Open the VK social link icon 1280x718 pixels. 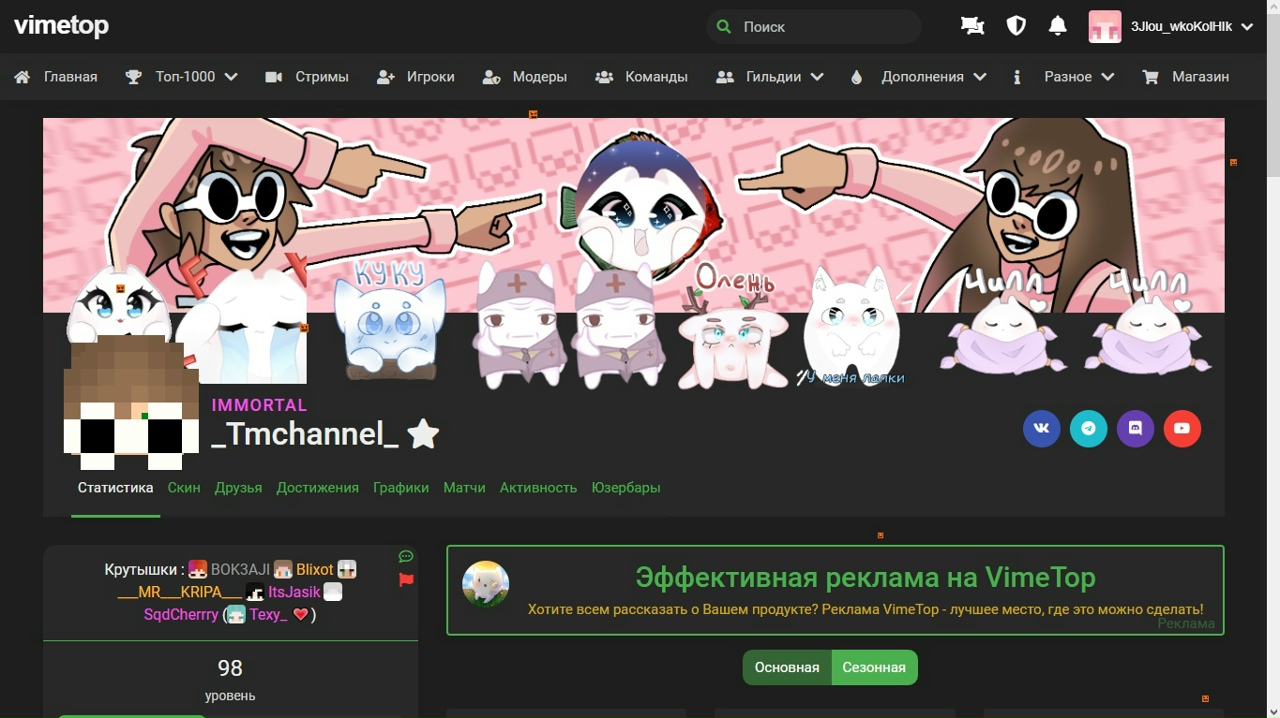point(1041,428)
